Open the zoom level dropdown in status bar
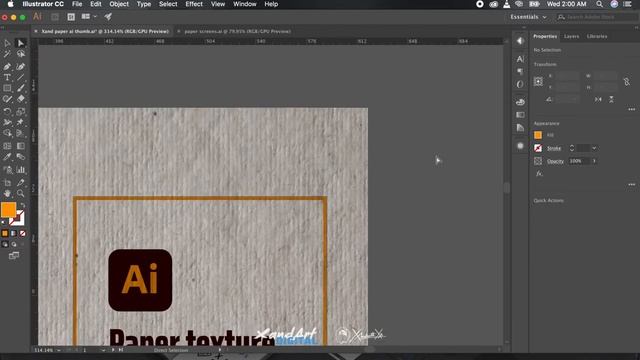640x360 pixels. [x=59, y=350]
